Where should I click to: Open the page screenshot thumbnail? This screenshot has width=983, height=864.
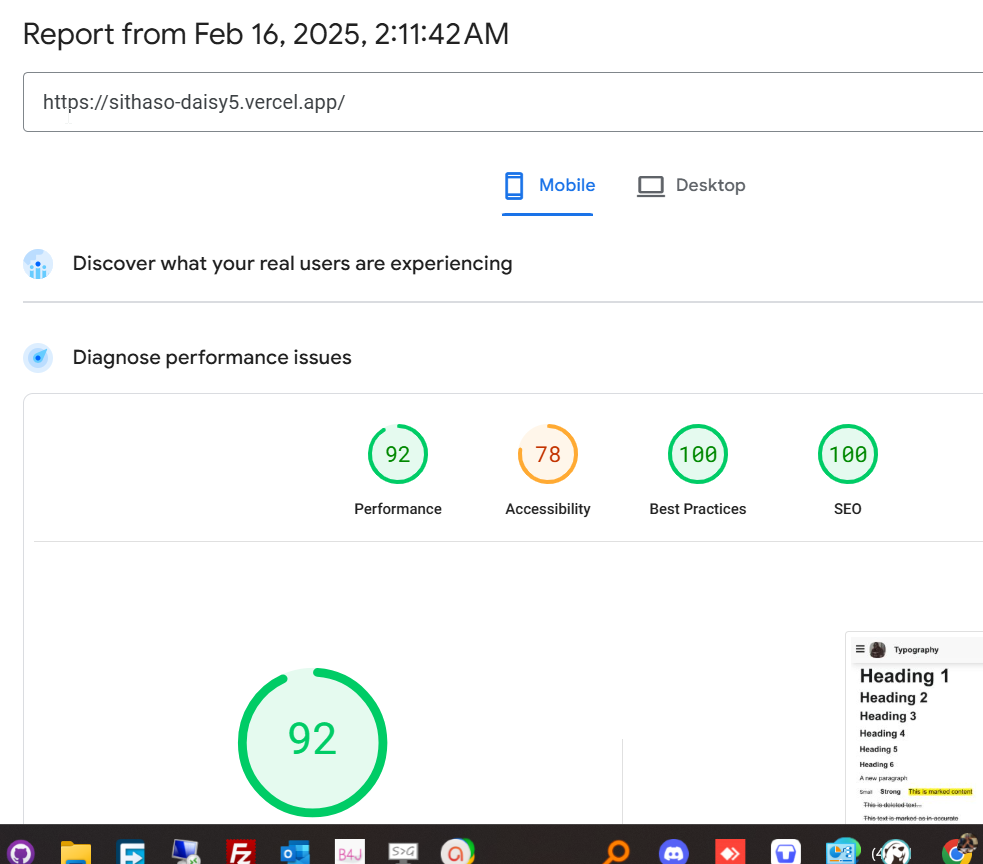(x=914, y=728)
